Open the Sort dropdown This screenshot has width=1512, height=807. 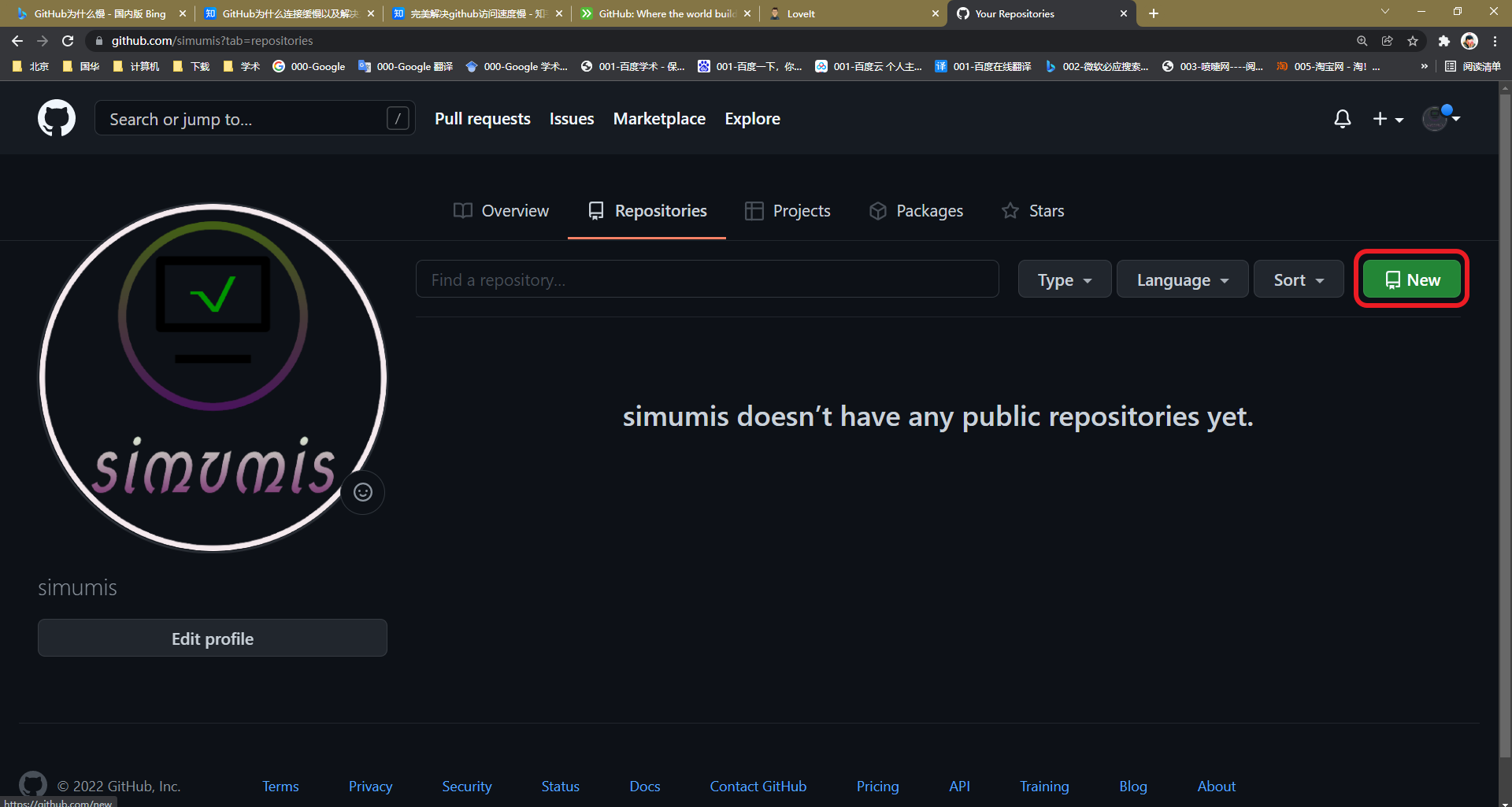pos(1298,279)
